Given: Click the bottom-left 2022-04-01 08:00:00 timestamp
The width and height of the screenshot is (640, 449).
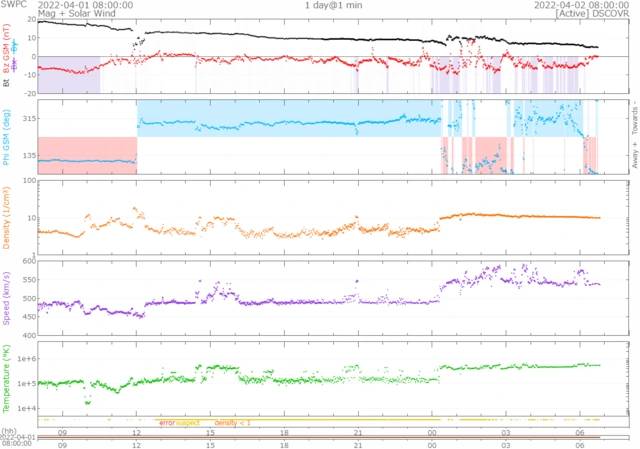Looking at the screenshot, I should 16,440.
